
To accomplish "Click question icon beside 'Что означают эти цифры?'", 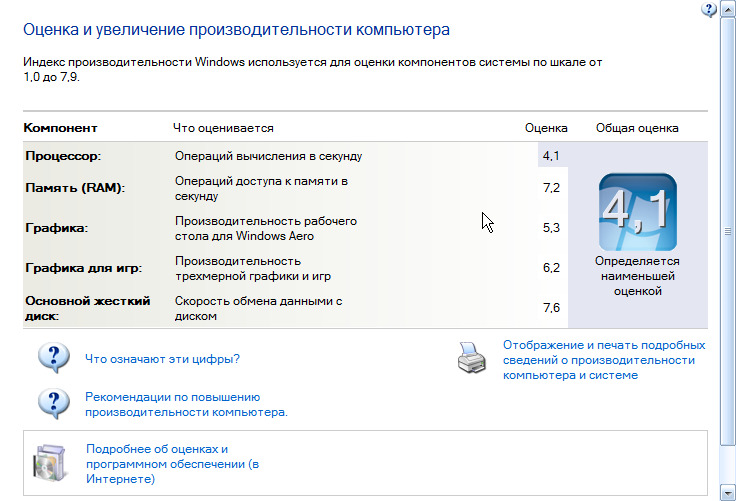I will 53,357.
